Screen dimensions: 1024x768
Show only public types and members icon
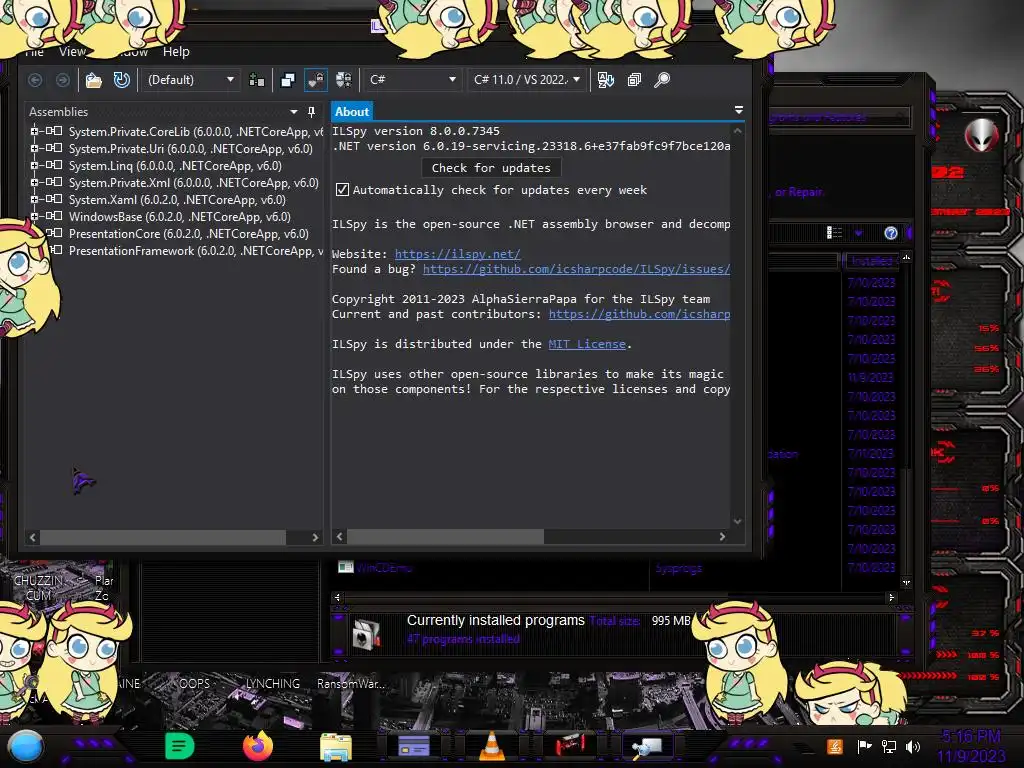click(x=287, y=80)
